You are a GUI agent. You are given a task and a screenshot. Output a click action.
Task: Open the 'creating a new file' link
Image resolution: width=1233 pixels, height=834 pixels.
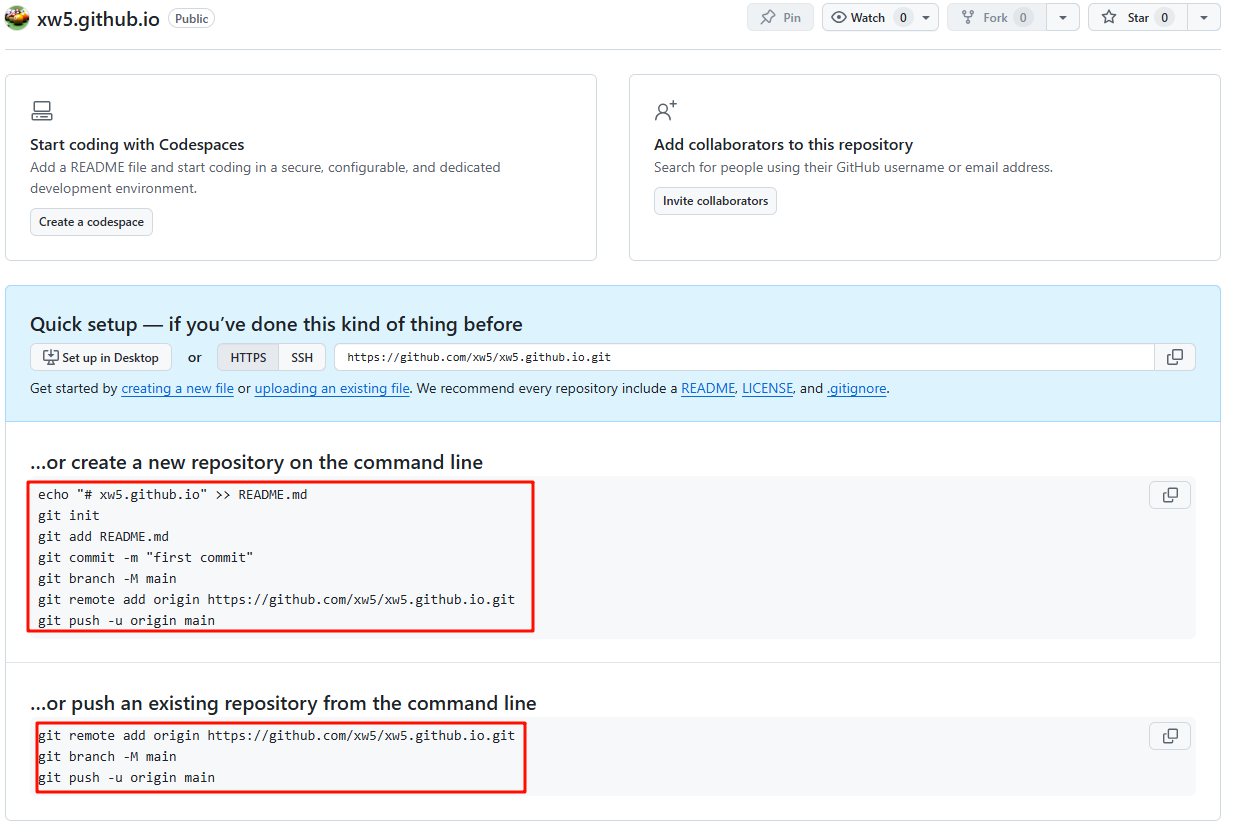tap(178, 388)
